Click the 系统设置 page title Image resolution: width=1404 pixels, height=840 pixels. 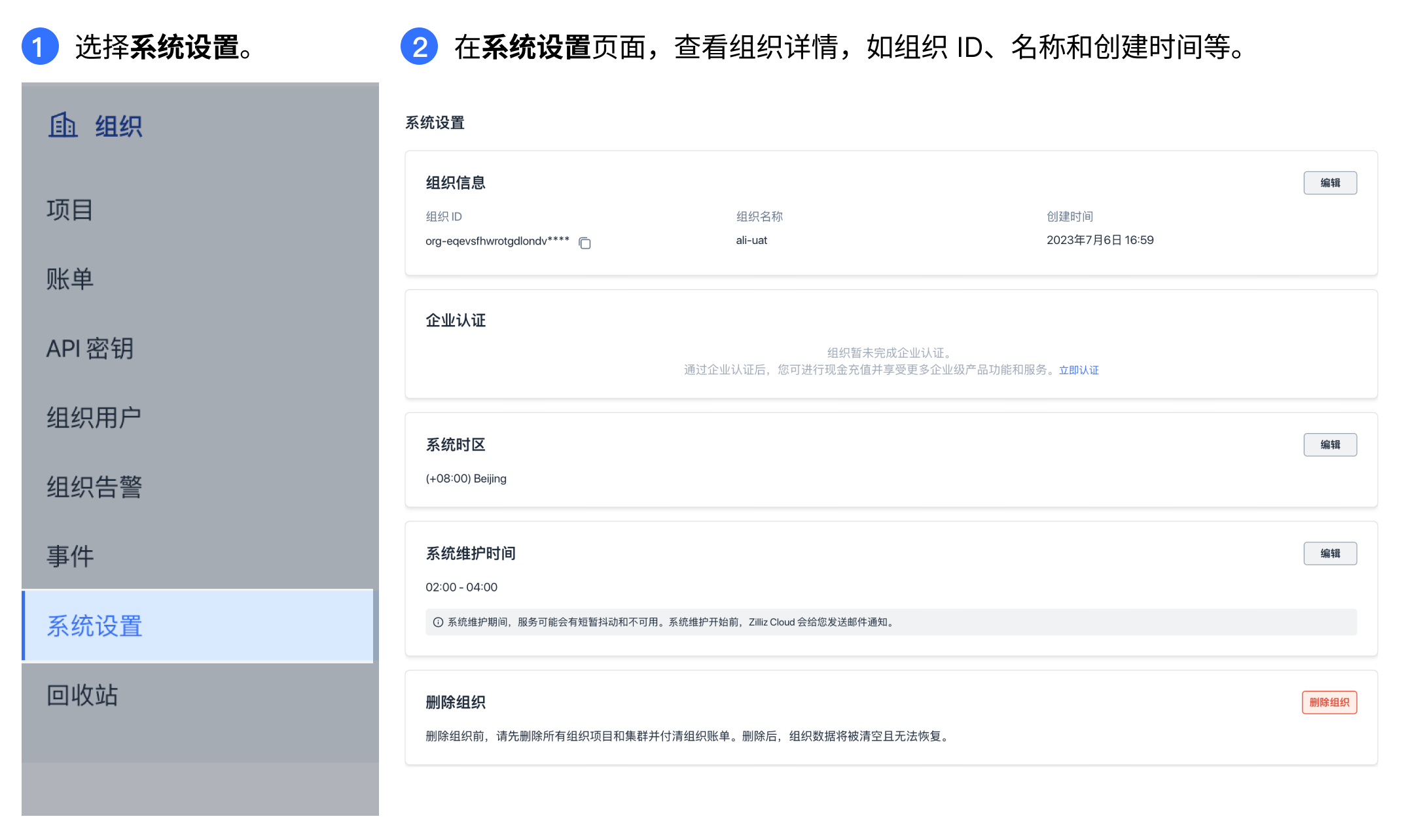(435, 123)
